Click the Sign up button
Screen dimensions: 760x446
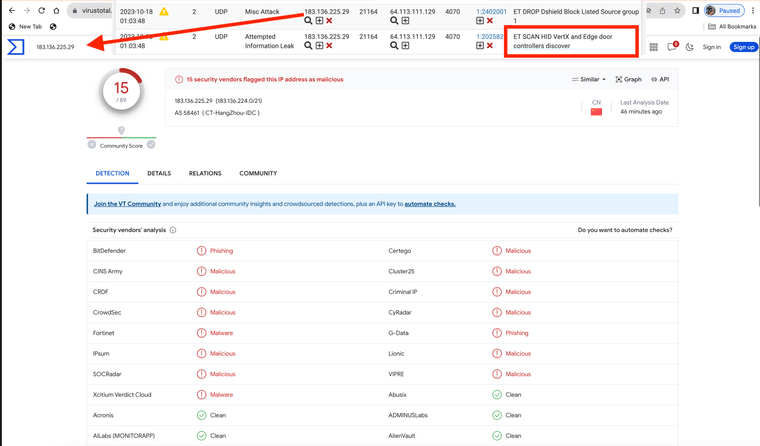coord(744,47)
